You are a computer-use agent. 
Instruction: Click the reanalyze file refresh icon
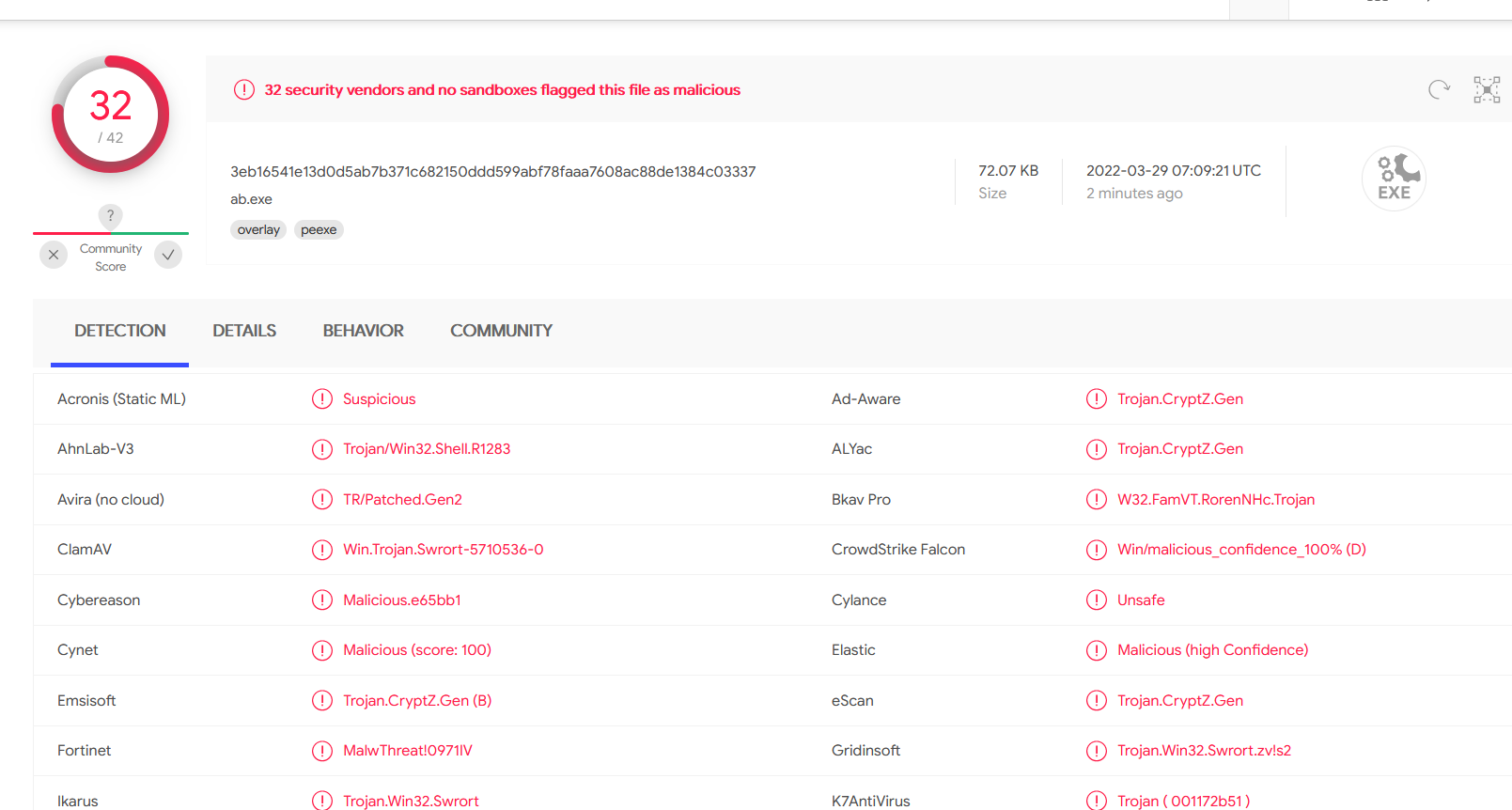(1439, 89)
